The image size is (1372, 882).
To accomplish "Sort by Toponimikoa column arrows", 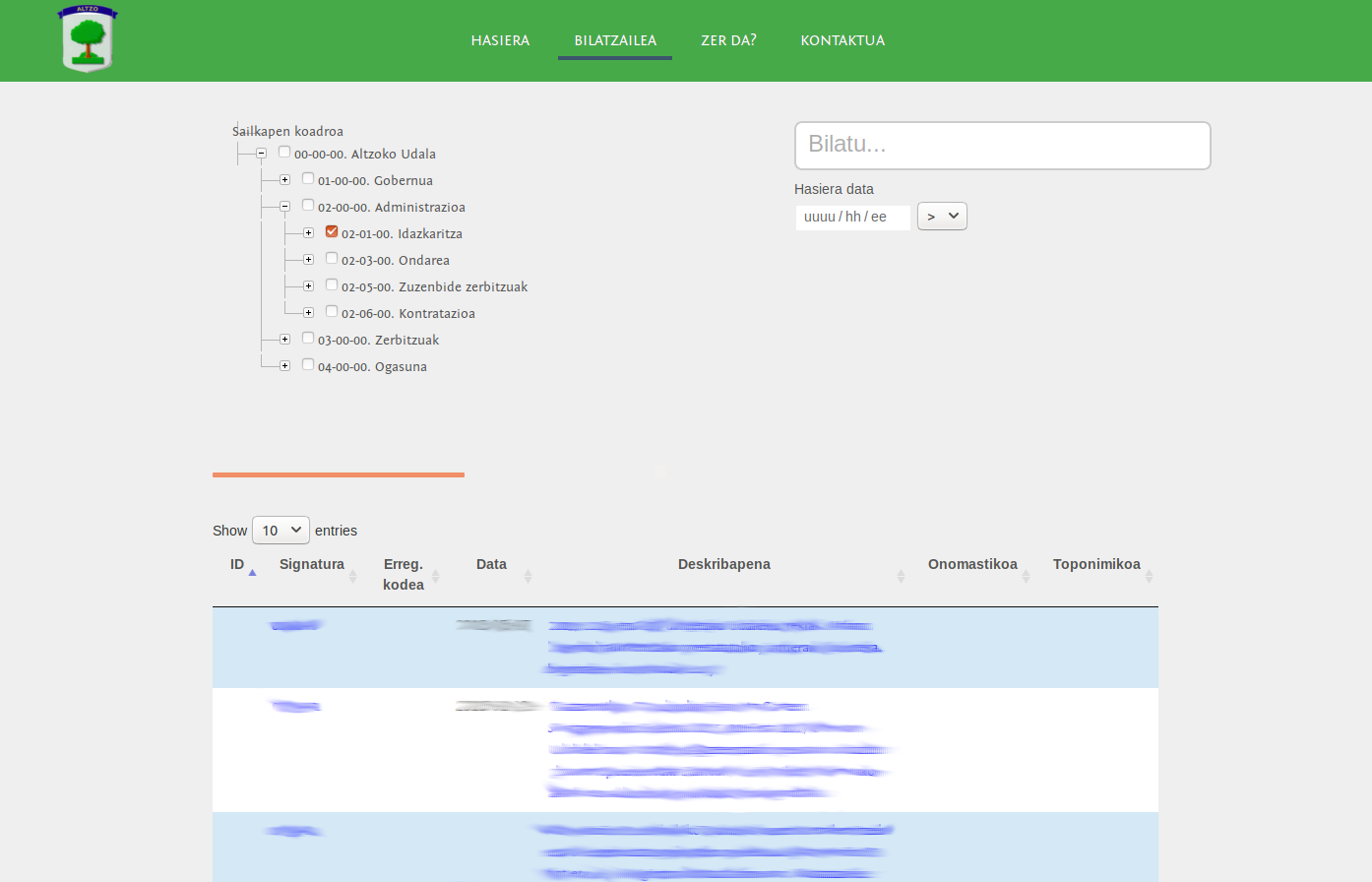I will [x=1149, y=576].
